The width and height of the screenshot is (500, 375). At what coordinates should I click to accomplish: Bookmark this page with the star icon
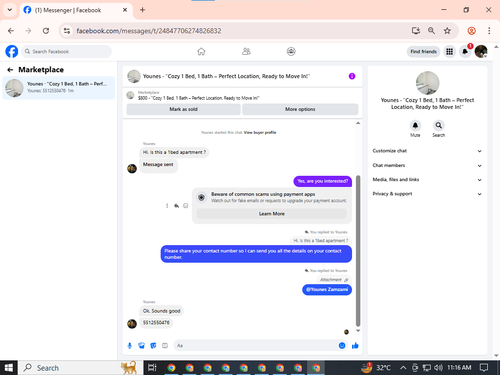tap(447, 31)
